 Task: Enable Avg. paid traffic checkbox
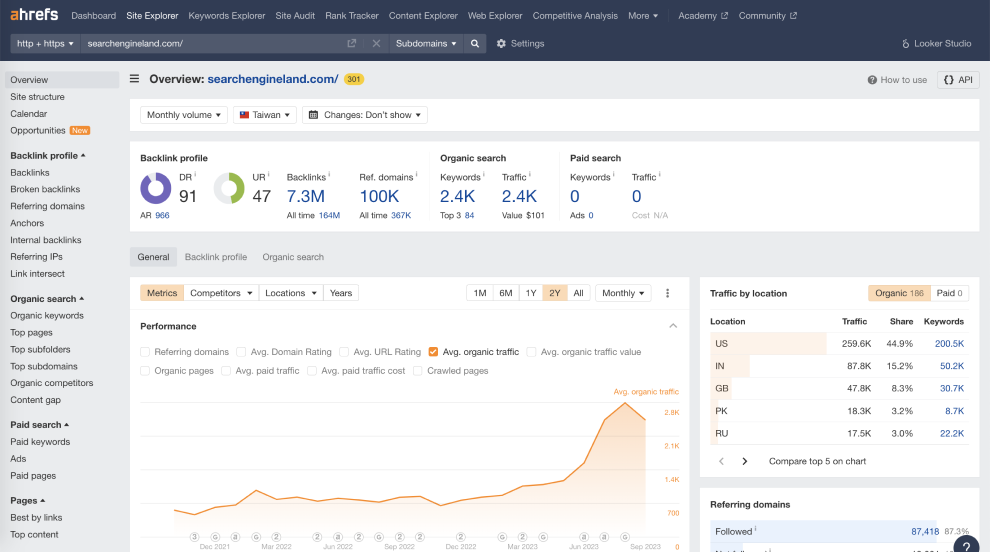coord(226,371)
